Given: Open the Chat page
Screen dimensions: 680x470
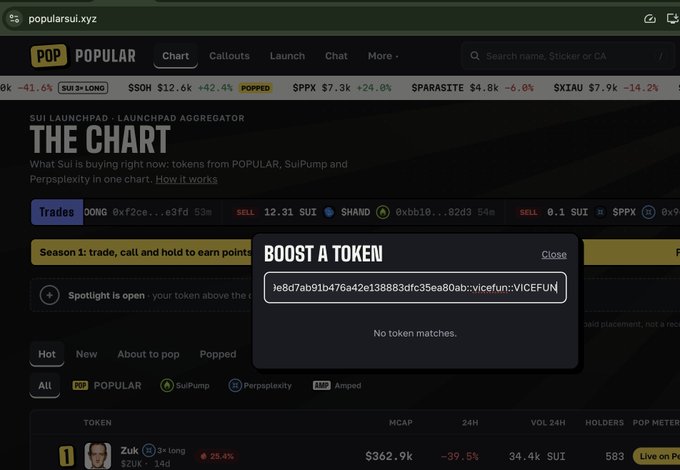Looking at the screenshot, I should pyautogui.click(x=336, y=56).
